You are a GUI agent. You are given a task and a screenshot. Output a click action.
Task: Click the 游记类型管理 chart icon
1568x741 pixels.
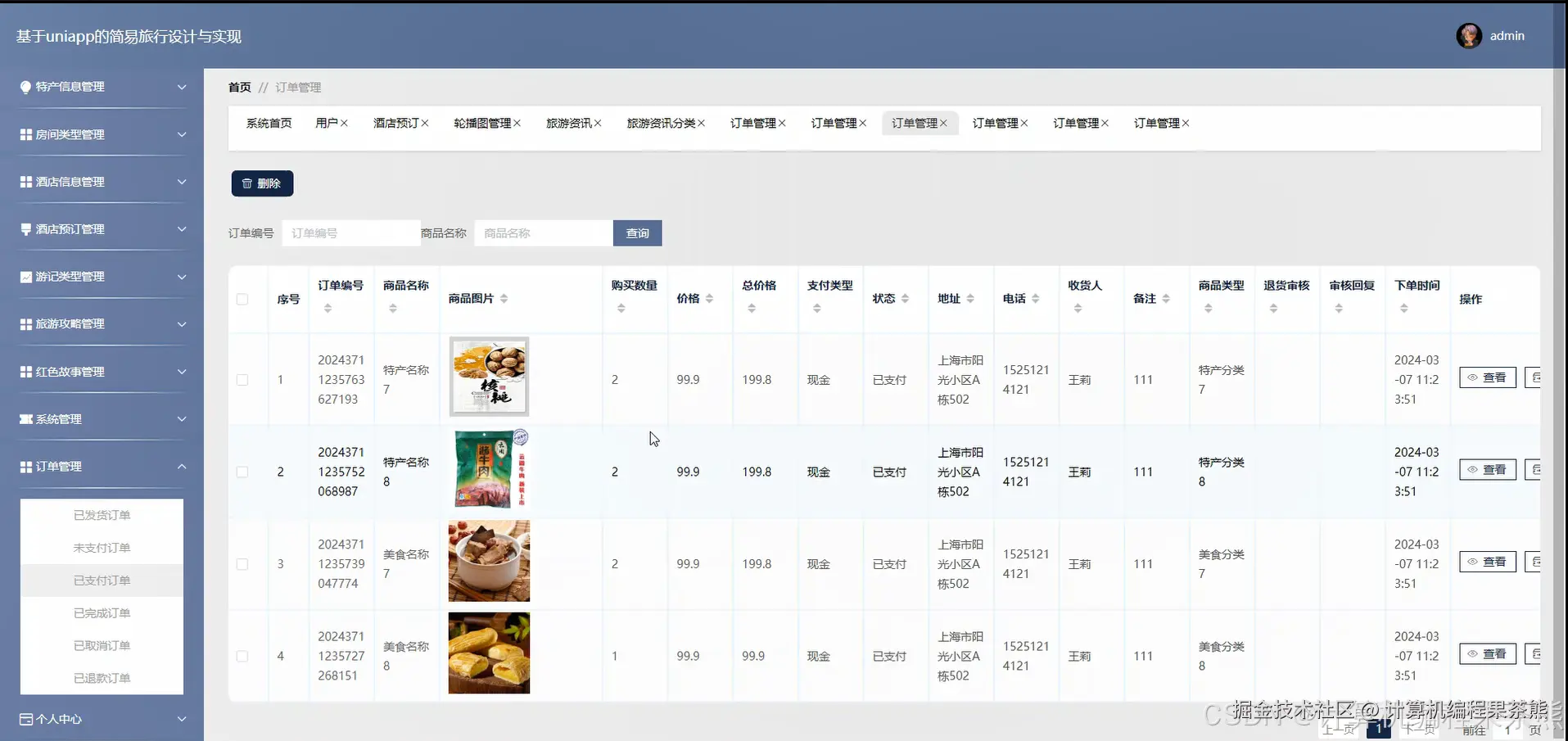(x=25, y=276)
